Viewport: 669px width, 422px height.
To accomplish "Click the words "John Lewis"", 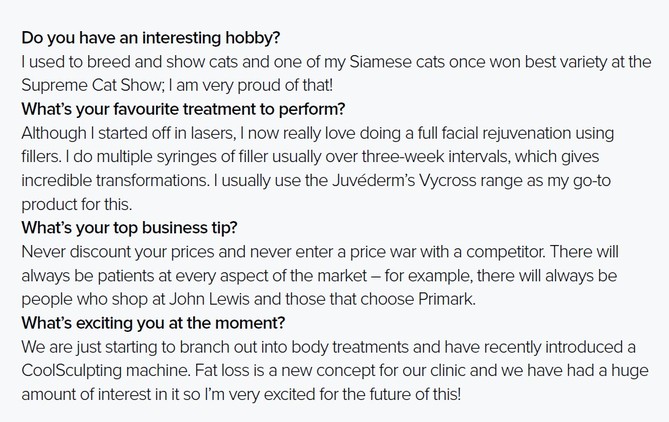I will click(209, 300).
